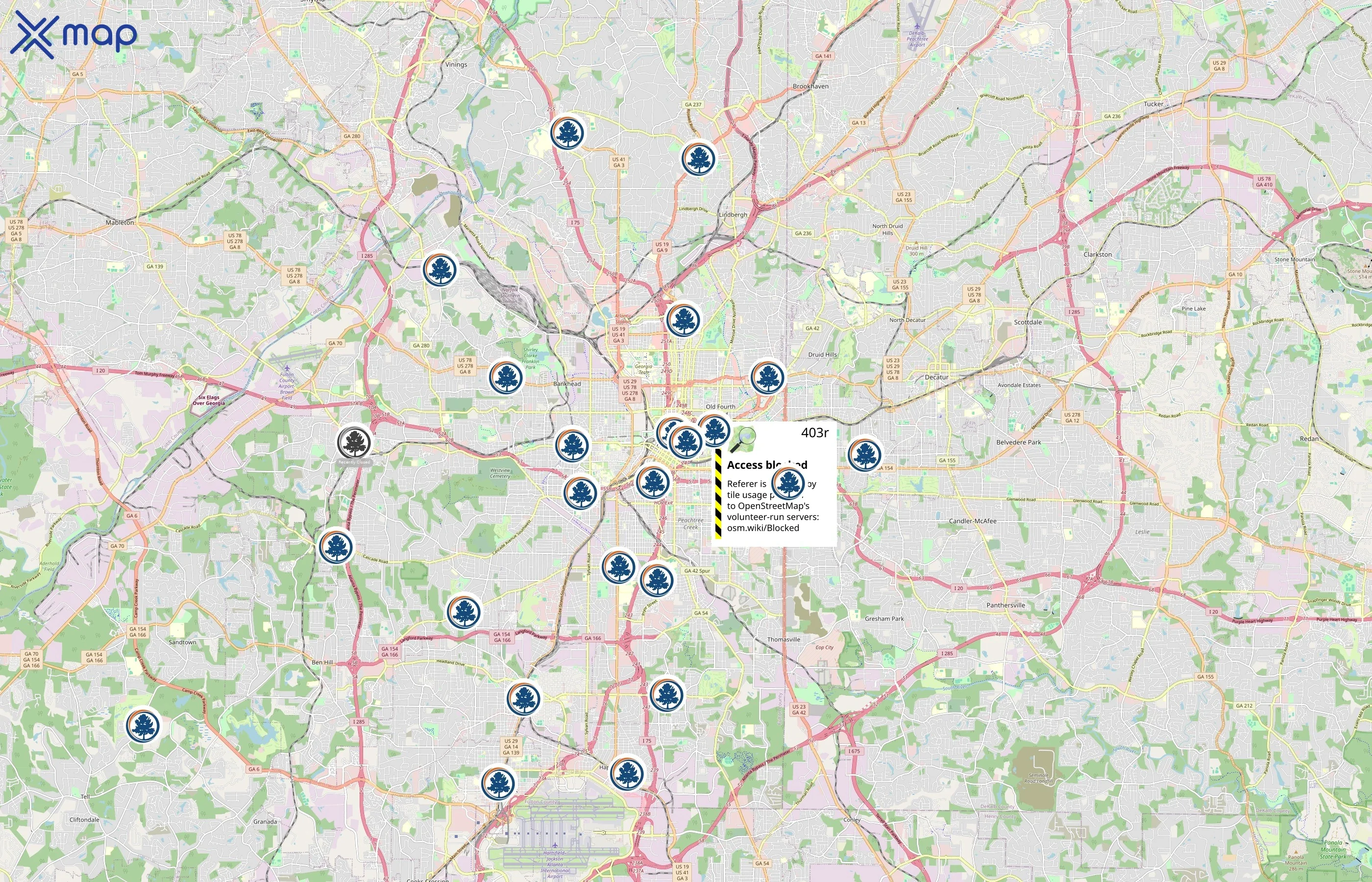
Task: Select the gray Recently Closed tree marker
Action: [x=354, y=442]
